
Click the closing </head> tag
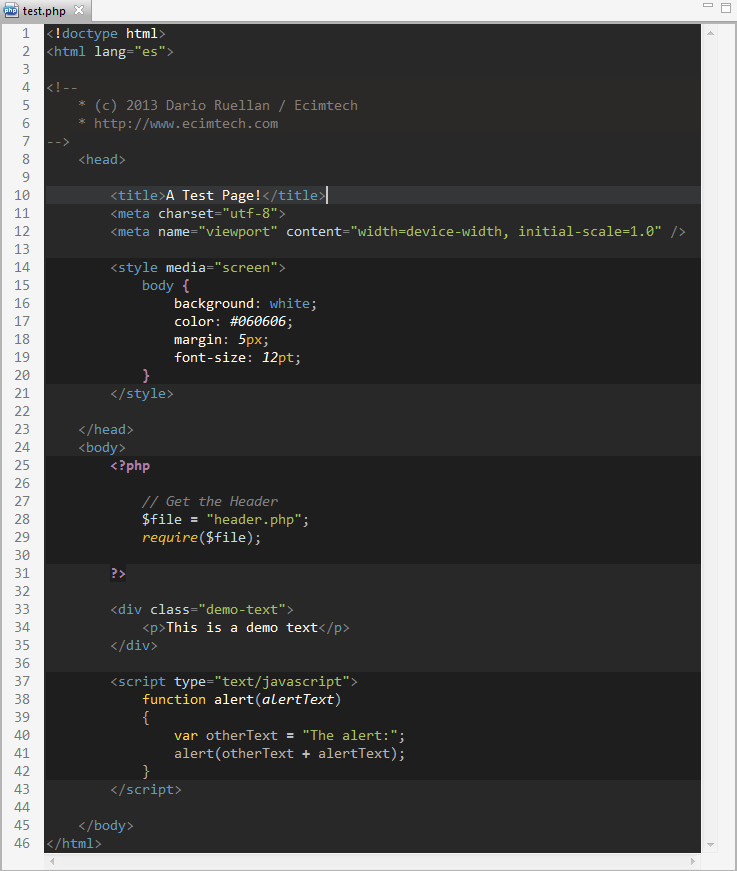coord(106,429)
